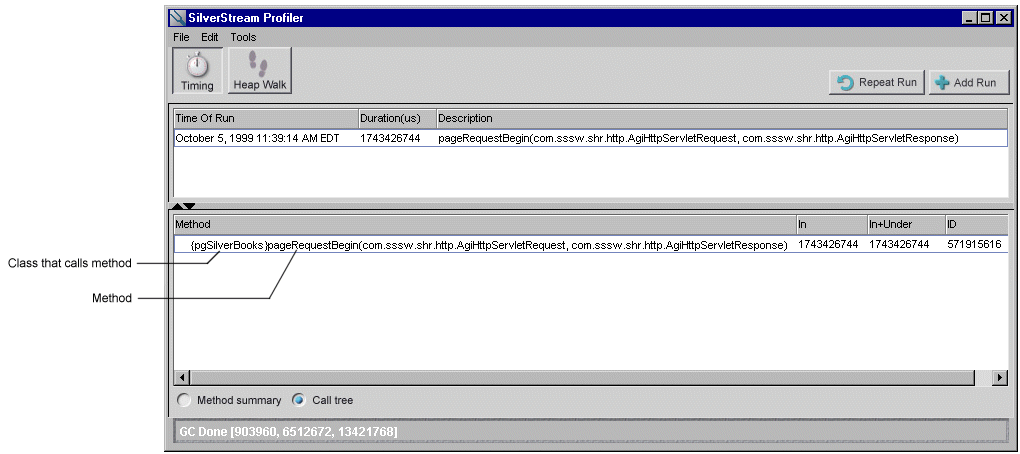Select the Method summary radio button
The image size is (1020, 454).
click(x=185, y=400)
